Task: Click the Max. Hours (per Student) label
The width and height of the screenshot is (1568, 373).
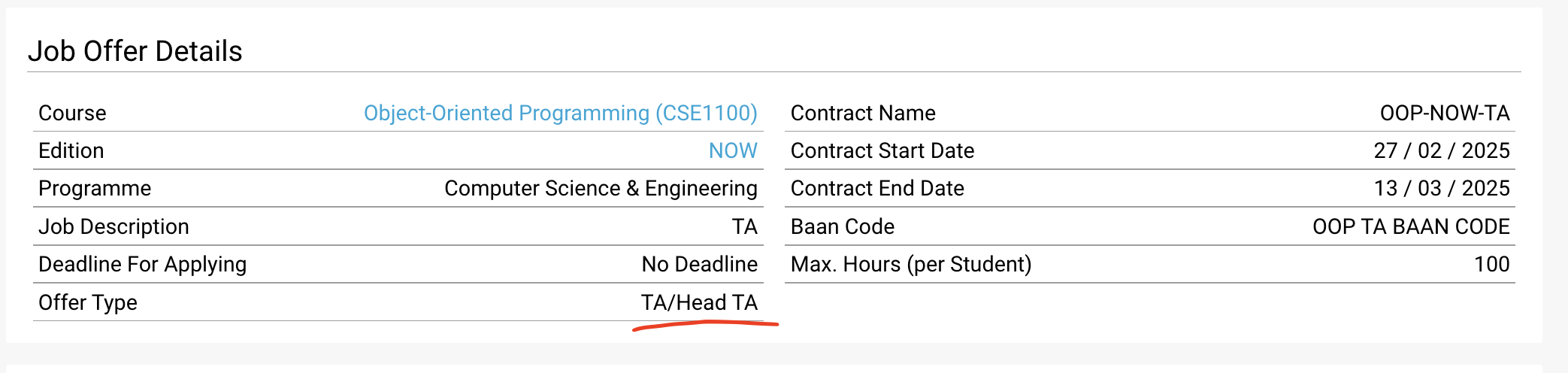Action: tap(911, 264)
